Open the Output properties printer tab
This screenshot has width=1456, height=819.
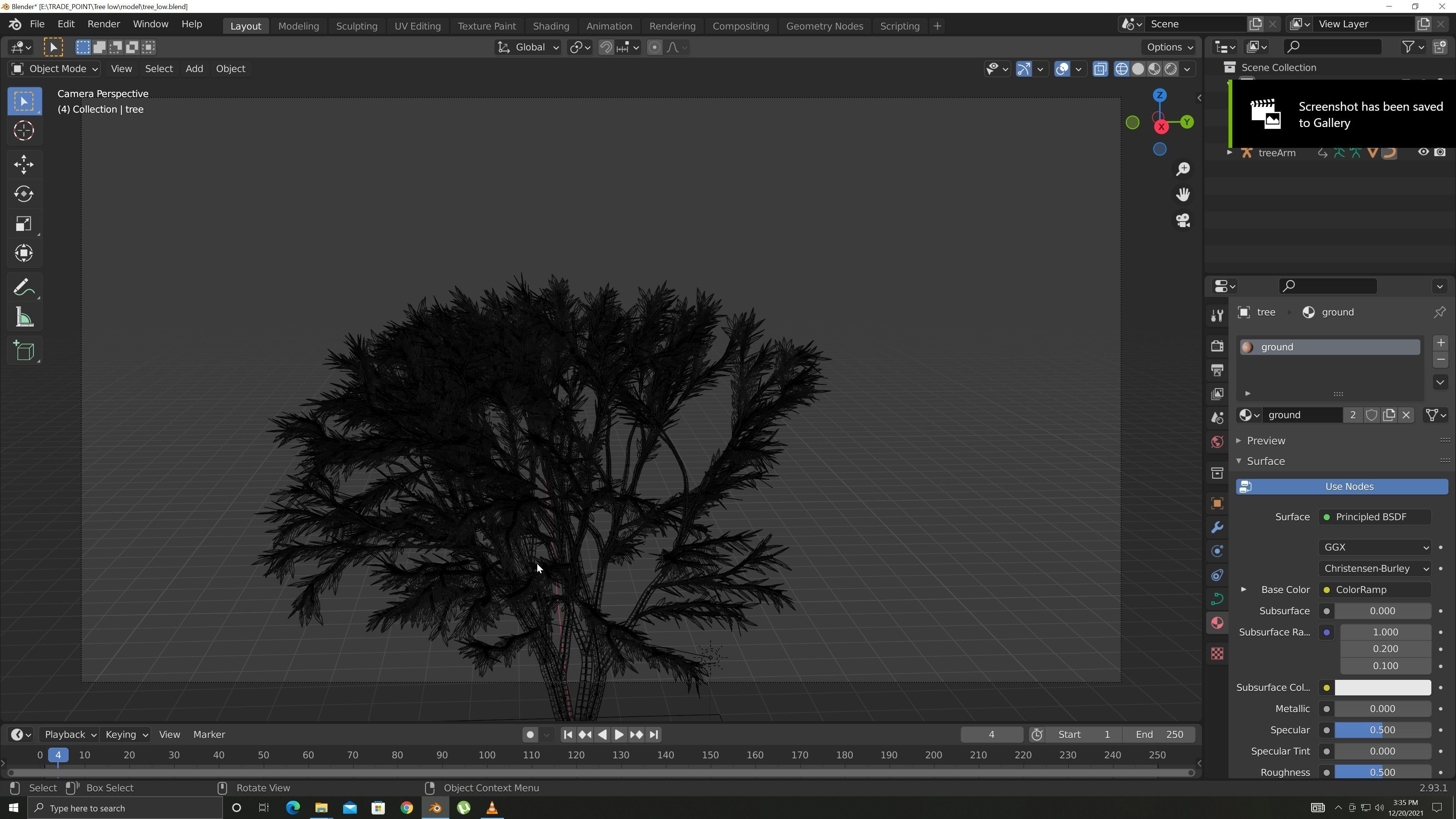1217,370
